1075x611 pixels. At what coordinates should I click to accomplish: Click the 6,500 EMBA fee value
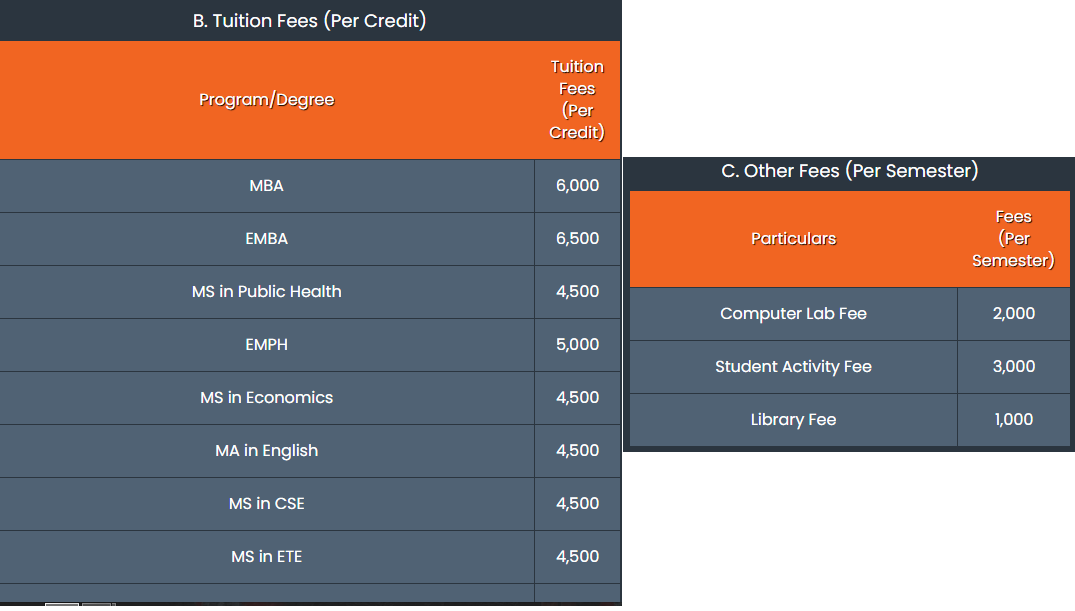point(577,239)
